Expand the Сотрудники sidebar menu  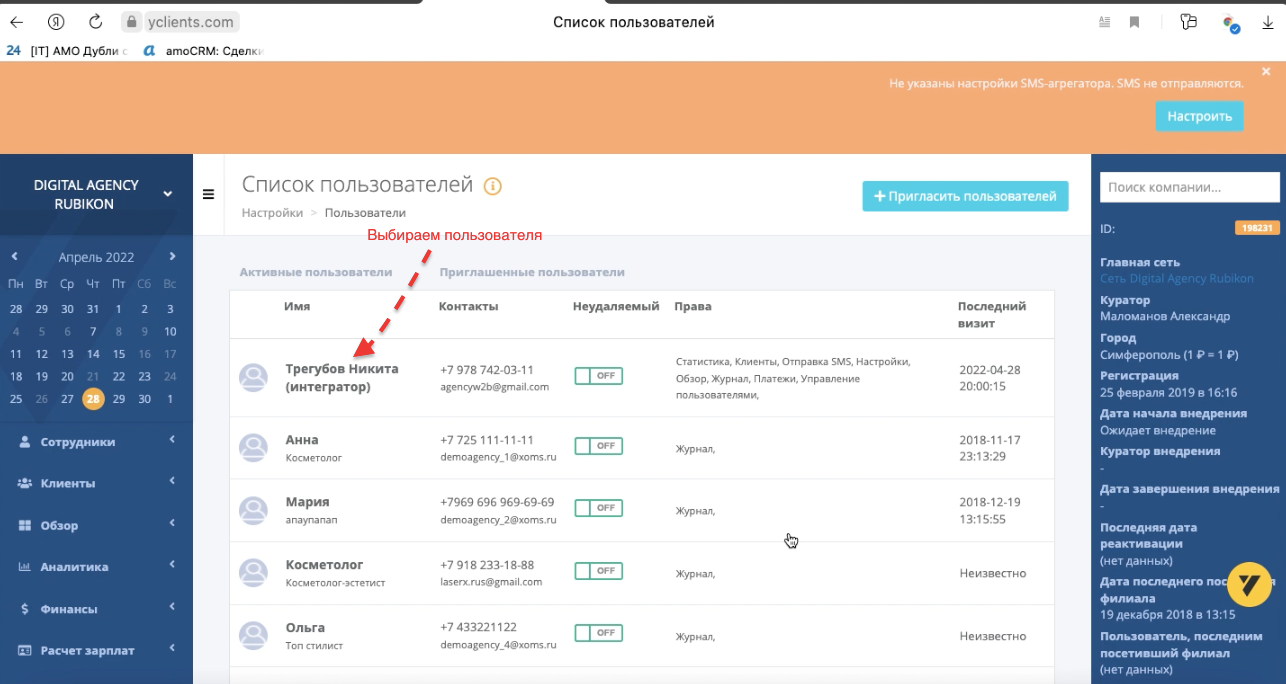pyautogui.click(x=96, y=441)
